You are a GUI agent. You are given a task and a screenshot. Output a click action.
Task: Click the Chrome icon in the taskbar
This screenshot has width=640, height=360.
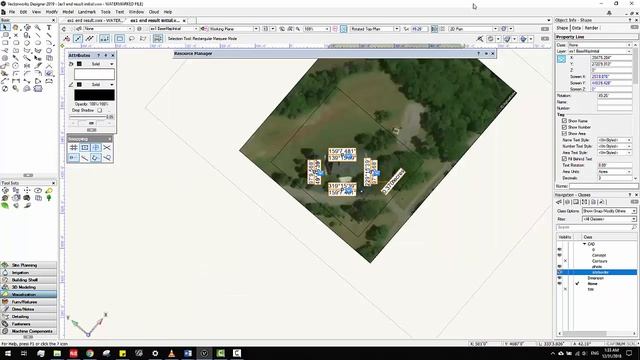(x=90, y=353)
